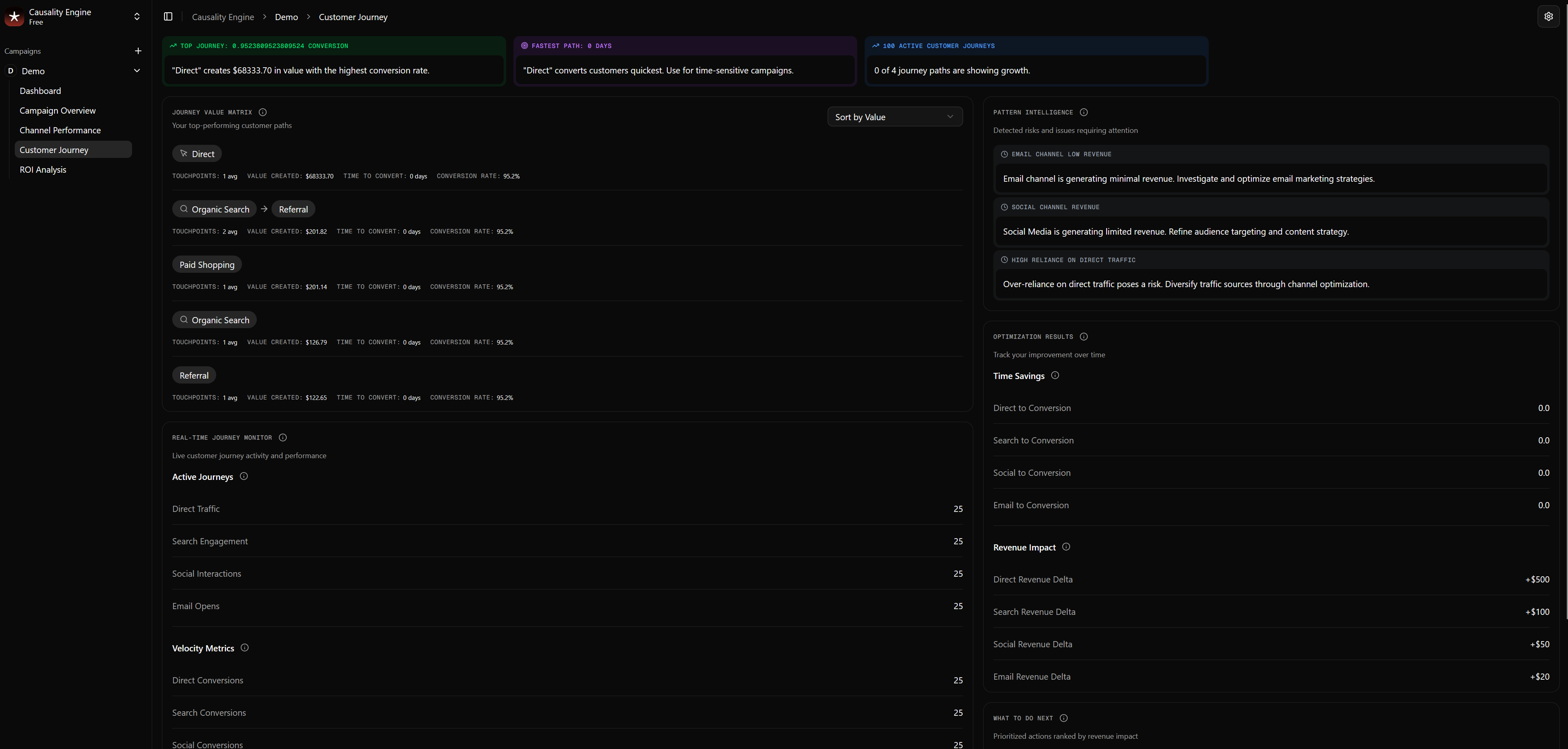Toggle the sidebar panel icon
This screenshot has width=1568, height=749.
[169, 17]
